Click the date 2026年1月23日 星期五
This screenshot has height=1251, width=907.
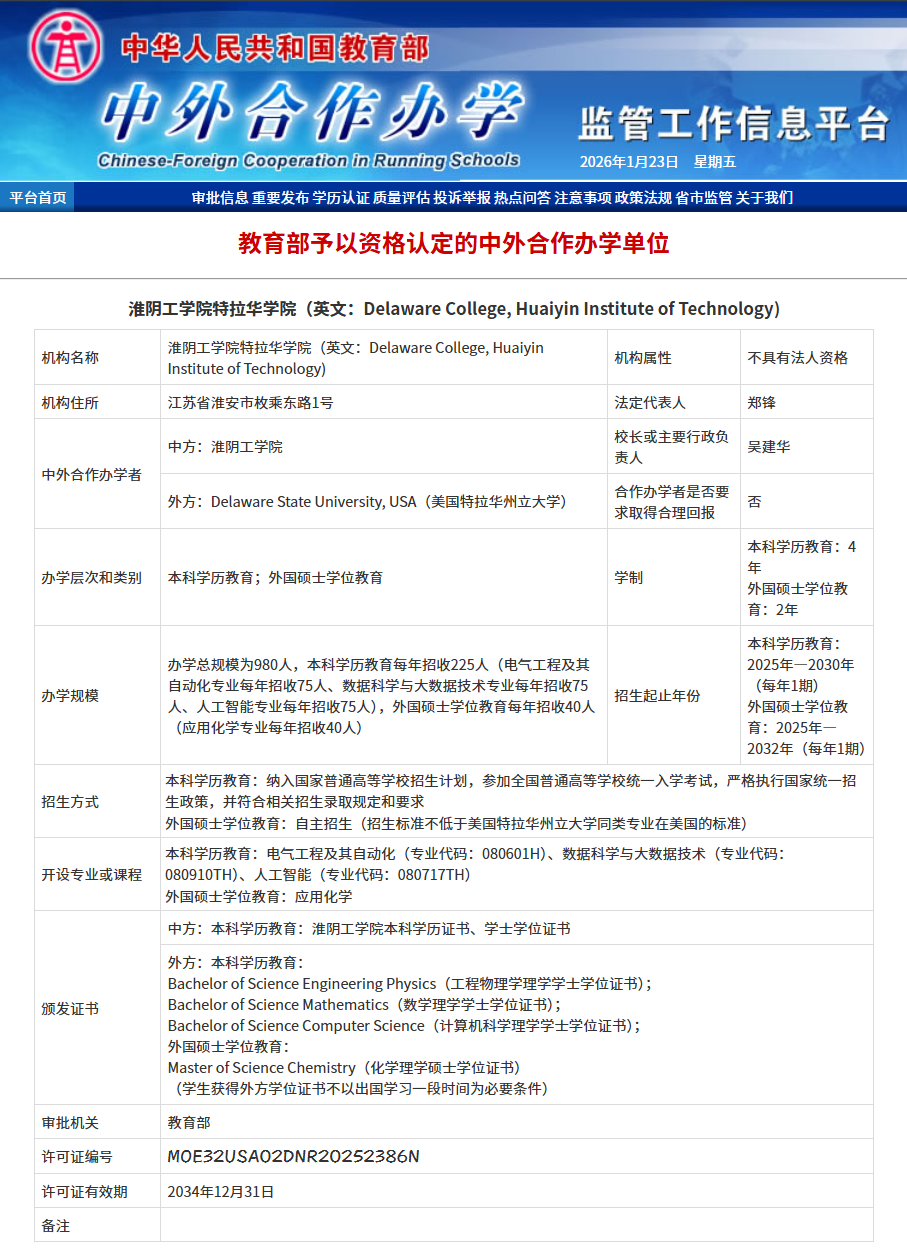(x=658, y=161)
